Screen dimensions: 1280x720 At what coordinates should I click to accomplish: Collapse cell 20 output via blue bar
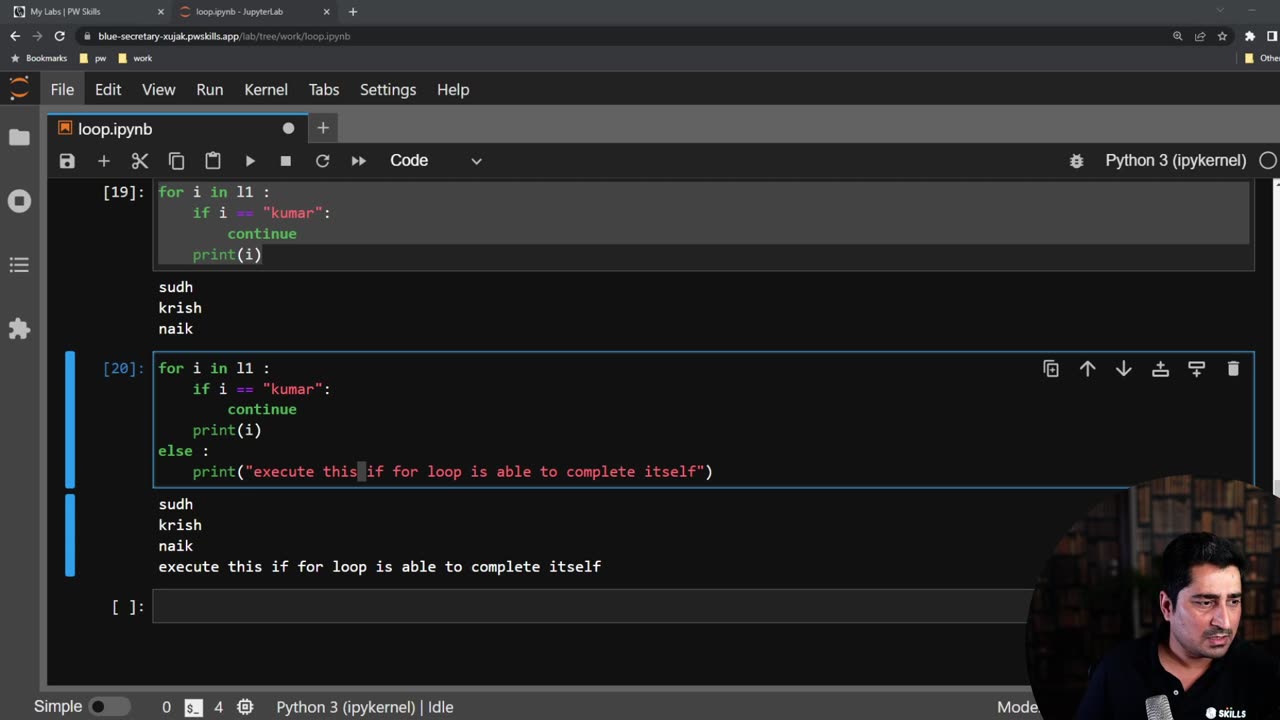tap(70, 535)
